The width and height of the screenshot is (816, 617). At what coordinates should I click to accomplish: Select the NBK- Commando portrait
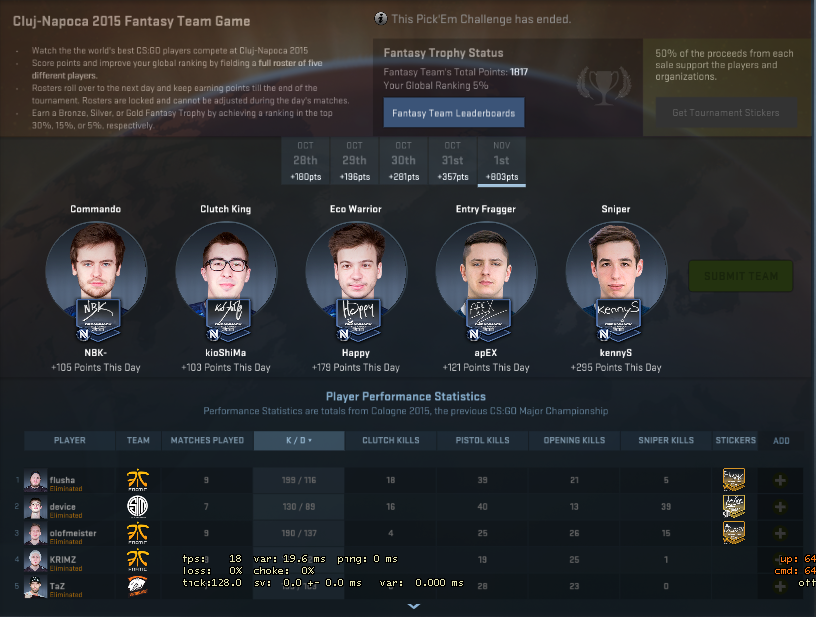point(96,273)
